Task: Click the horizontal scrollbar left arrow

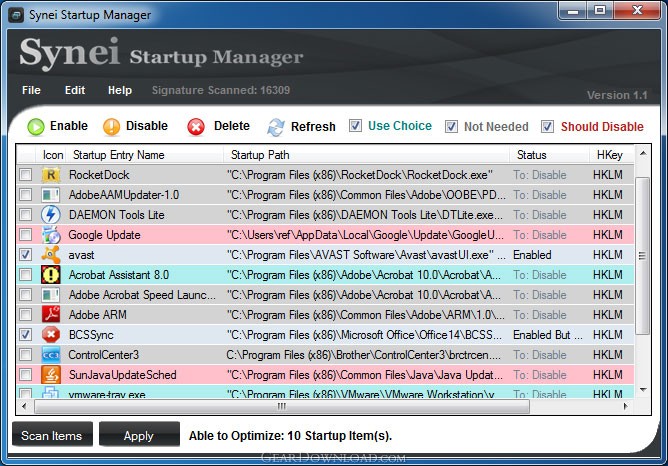Action: [x=24, y=406]
